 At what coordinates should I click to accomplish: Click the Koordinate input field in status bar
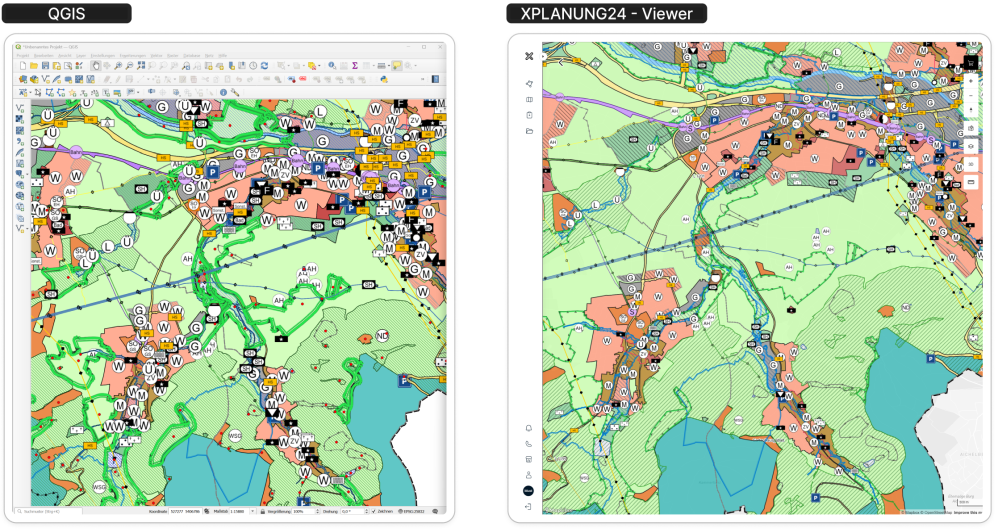coord(186,512)
